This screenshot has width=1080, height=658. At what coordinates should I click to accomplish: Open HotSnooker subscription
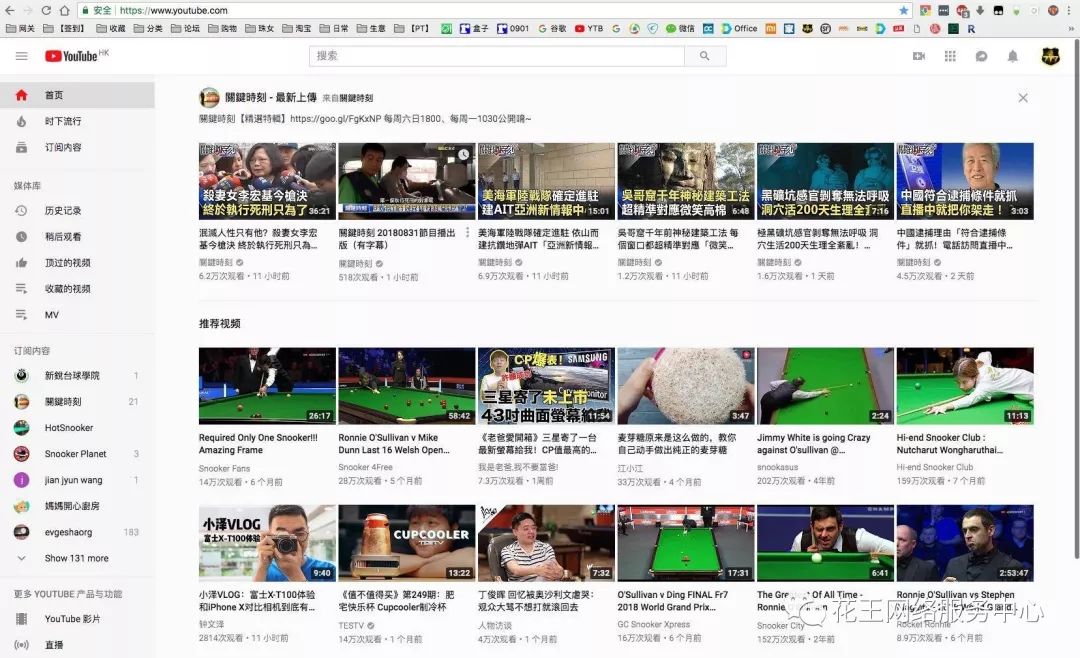(x=77, y=428)
